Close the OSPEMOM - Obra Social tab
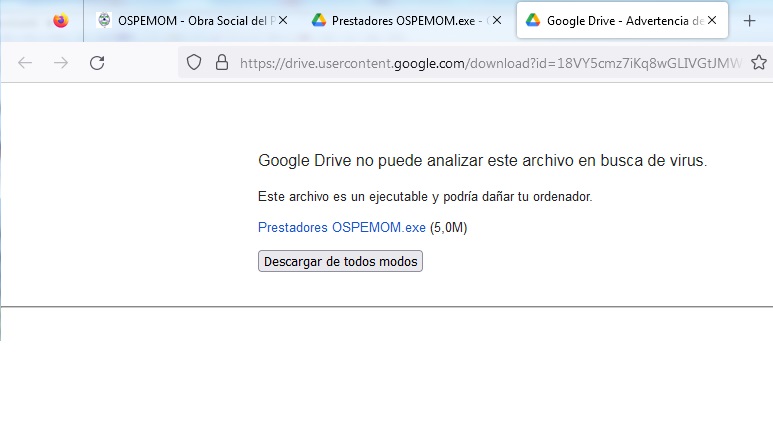This screenshot has width=773, height=447. tap(282, 20)
